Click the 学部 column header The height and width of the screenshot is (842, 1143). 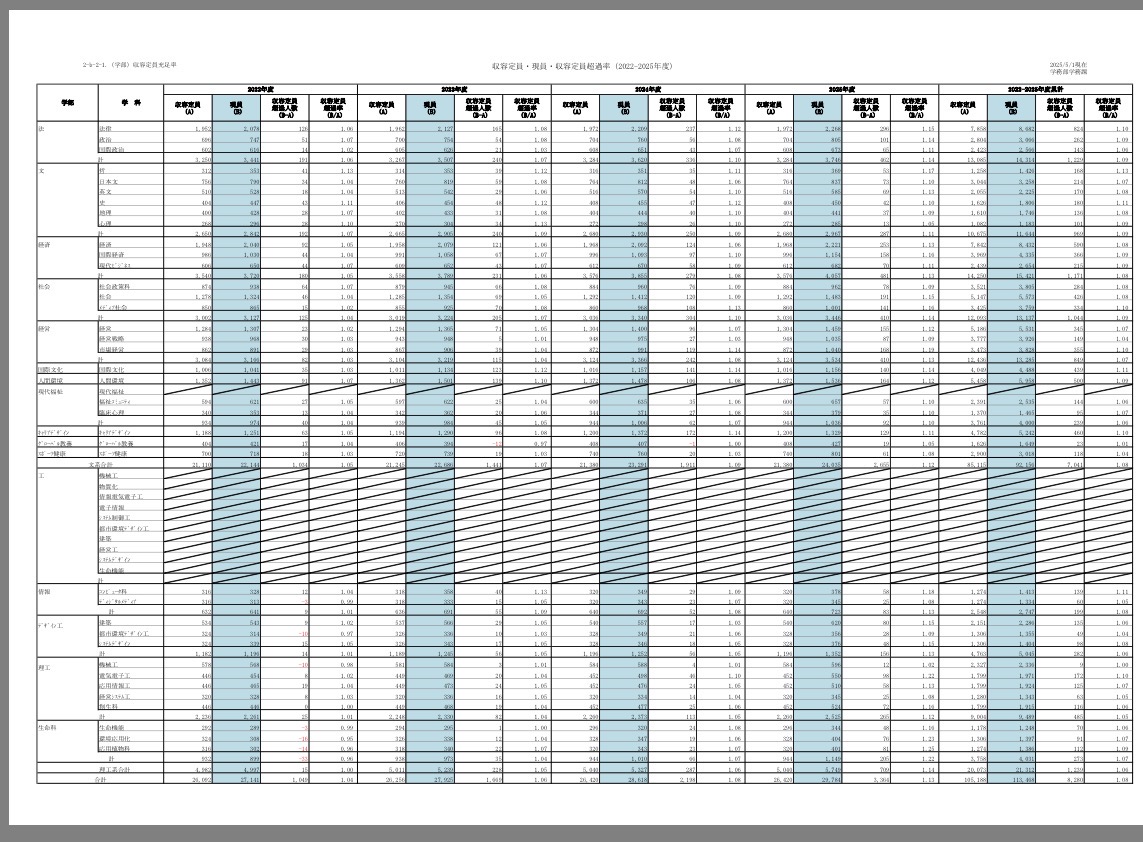(67, 103)
